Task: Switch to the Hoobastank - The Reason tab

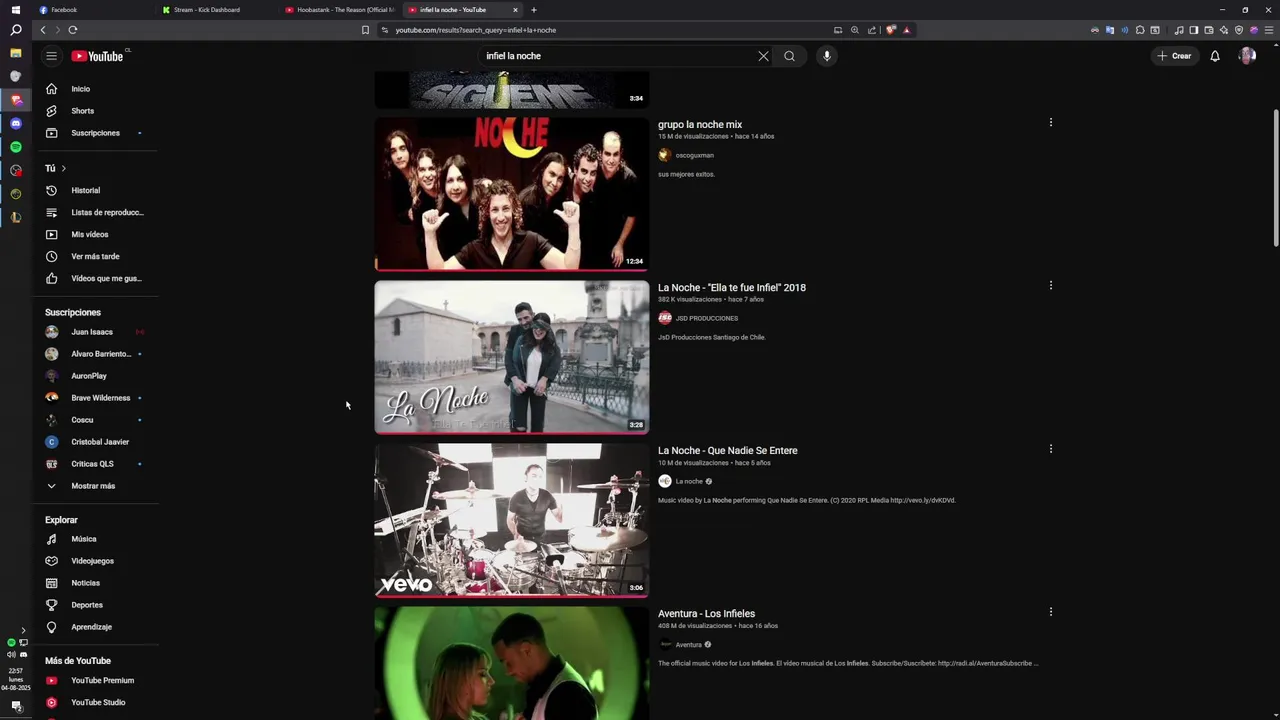Action: pos(340,10)
